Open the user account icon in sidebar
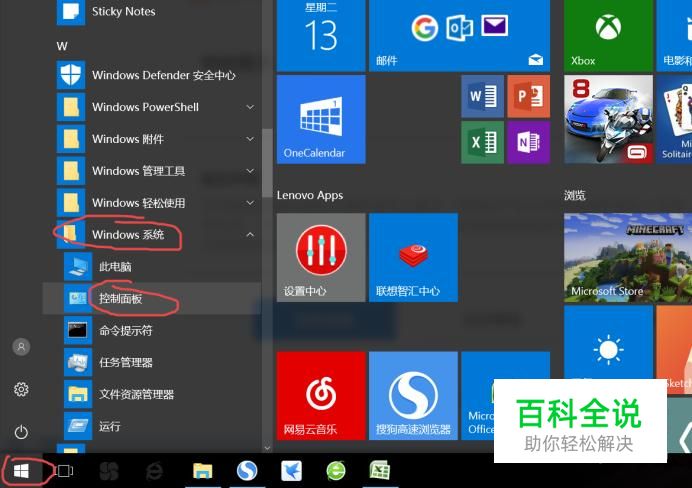Viewport: 692px width, 488px height. [x=21, y=347]
